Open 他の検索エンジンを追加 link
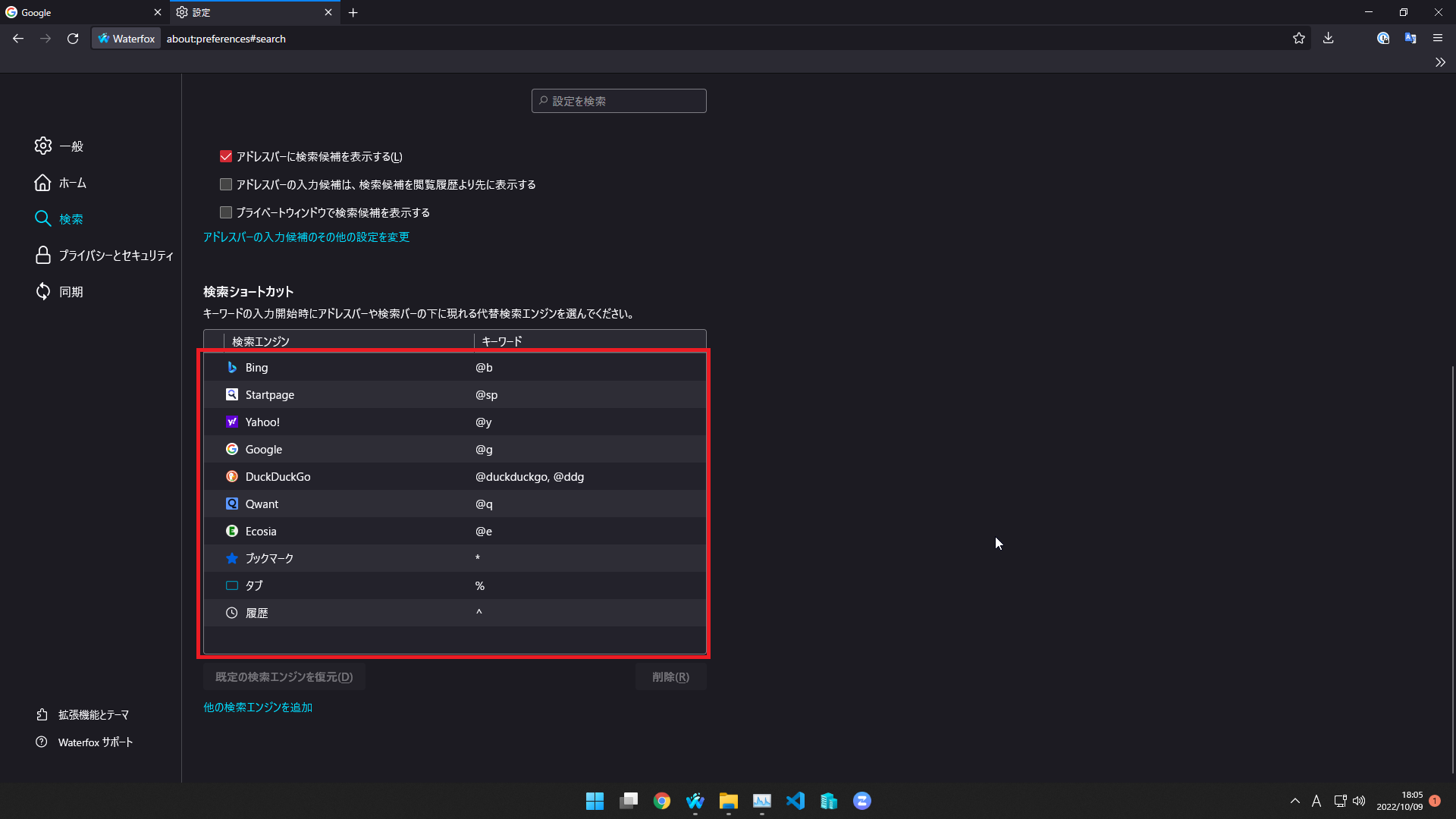 point(258,707)
